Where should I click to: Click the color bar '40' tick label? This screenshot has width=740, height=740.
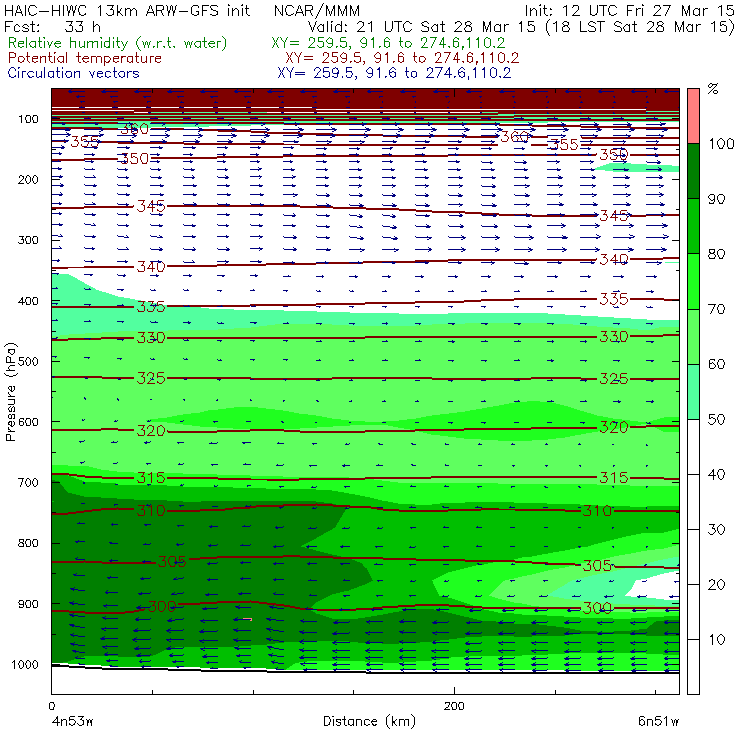pyautogui.click(x=716, y=474)
